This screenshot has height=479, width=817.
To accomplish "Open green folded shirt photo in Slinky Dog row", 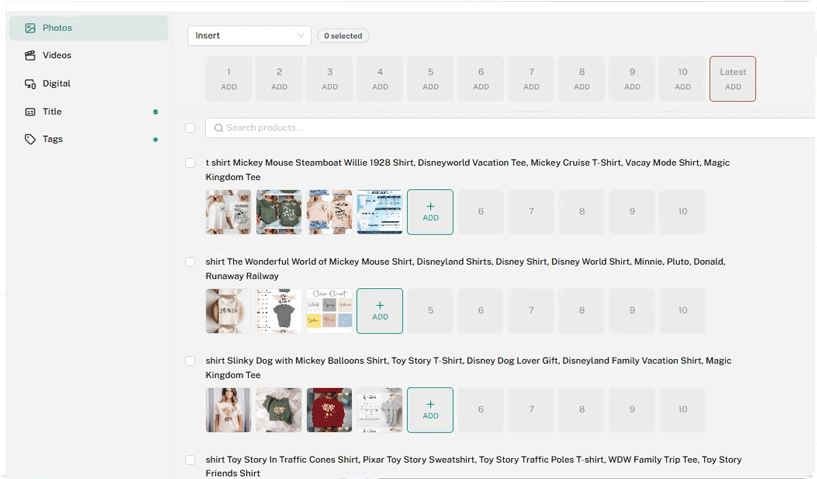I will (x=279, y=410).
